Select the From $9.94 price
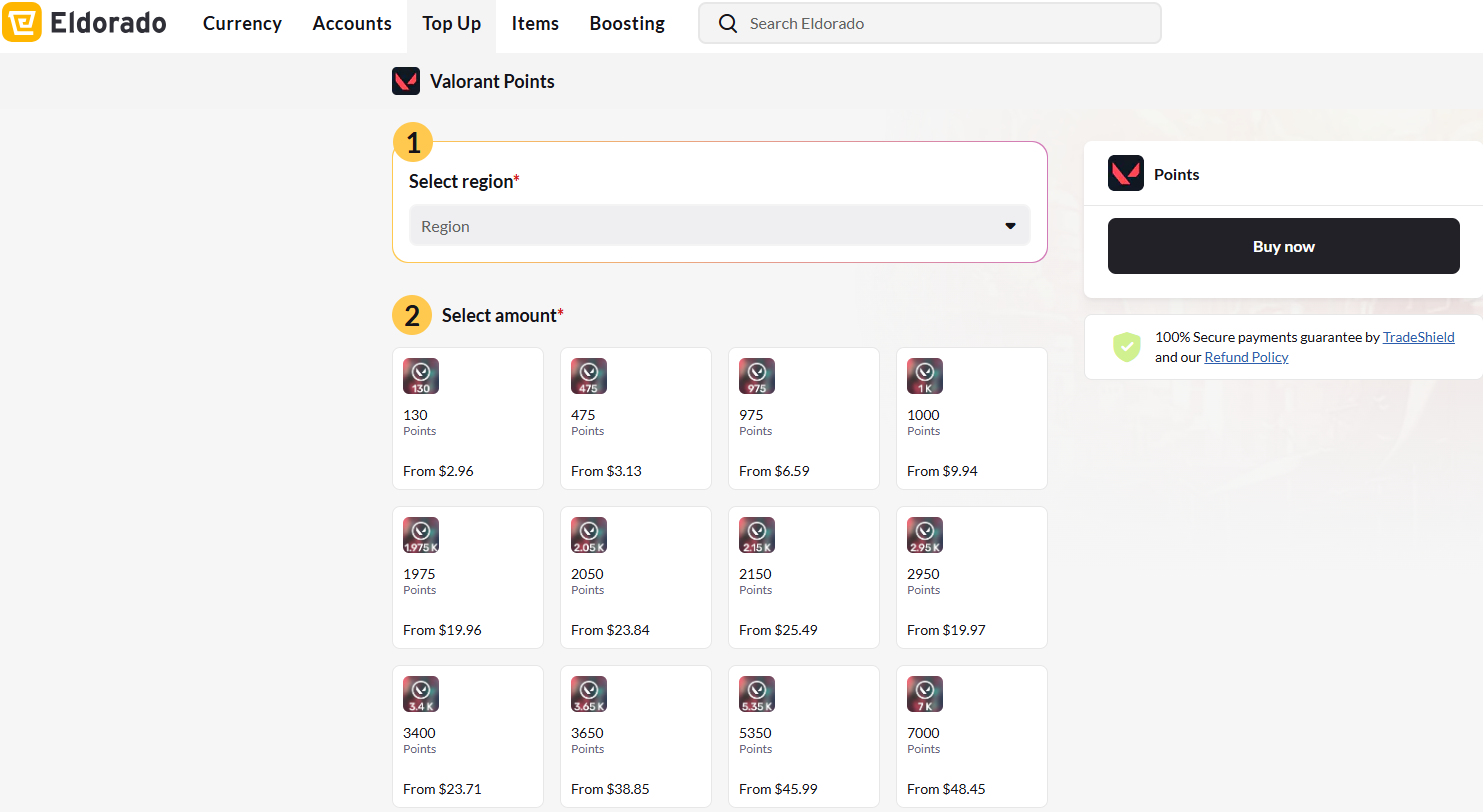 pyautogui.click(x=942, y=471)
